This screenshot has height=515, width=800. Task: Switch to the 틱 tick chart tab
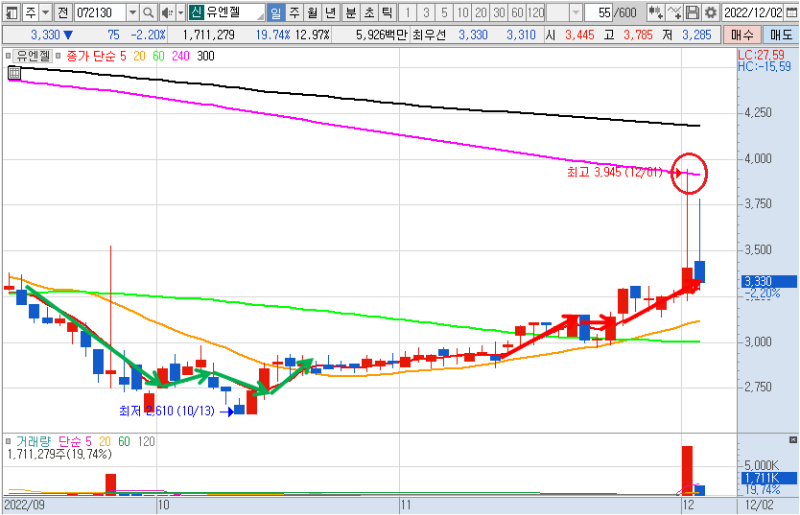(x=387, y=12)
